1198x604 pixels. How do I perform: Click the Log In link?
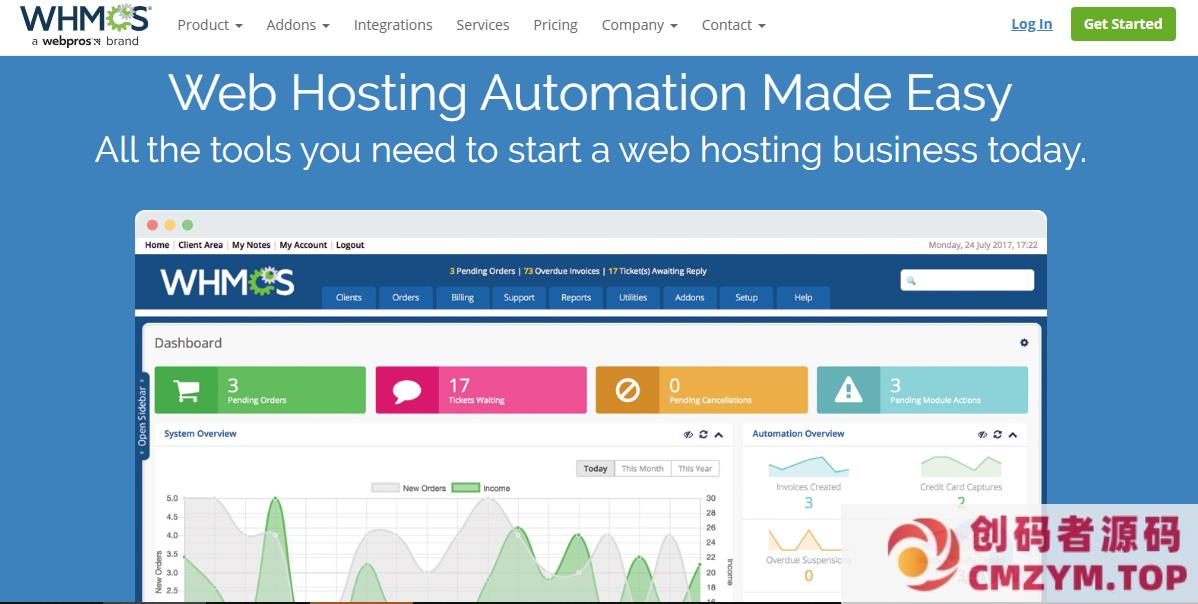click(1031, 24)
